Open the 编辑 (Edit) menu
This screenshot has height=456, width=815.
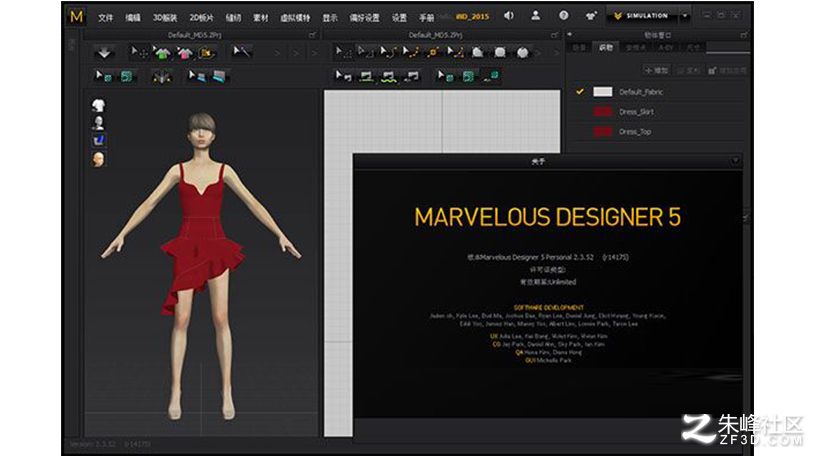click(133, 18)
